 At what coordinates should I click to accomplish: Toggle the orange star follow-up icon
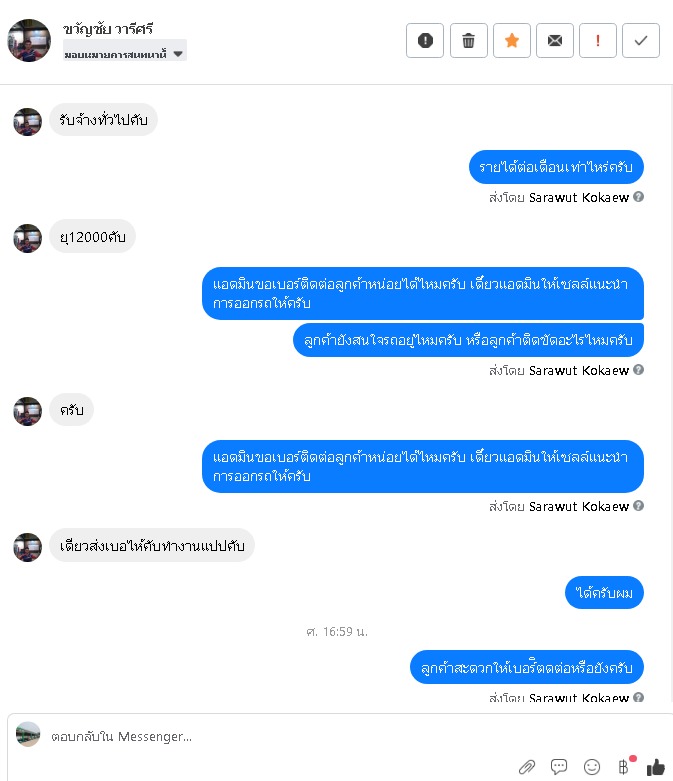[x=512, y=40]
